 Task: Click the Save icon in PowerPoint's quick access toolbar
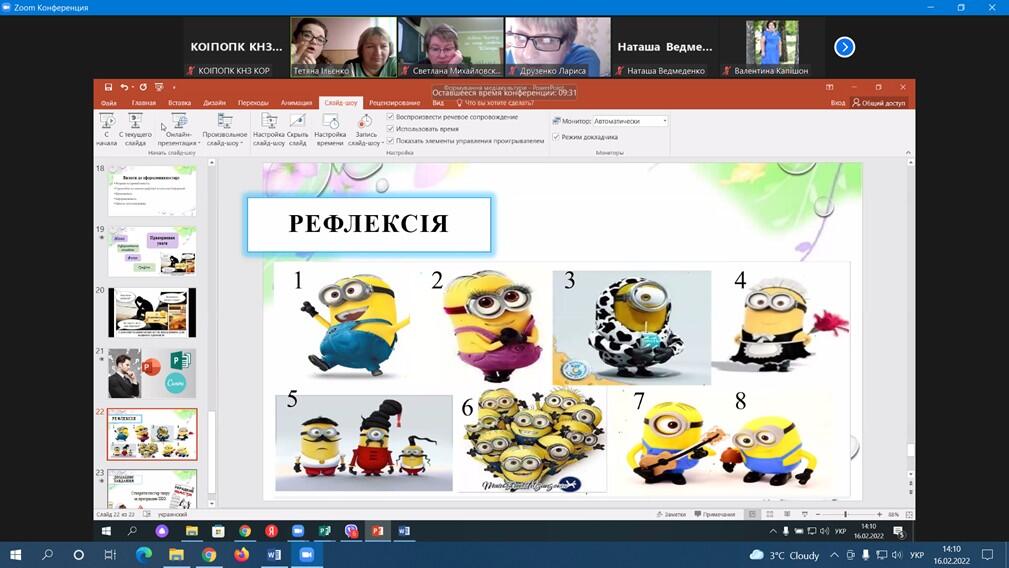click(x=108, y=87)
